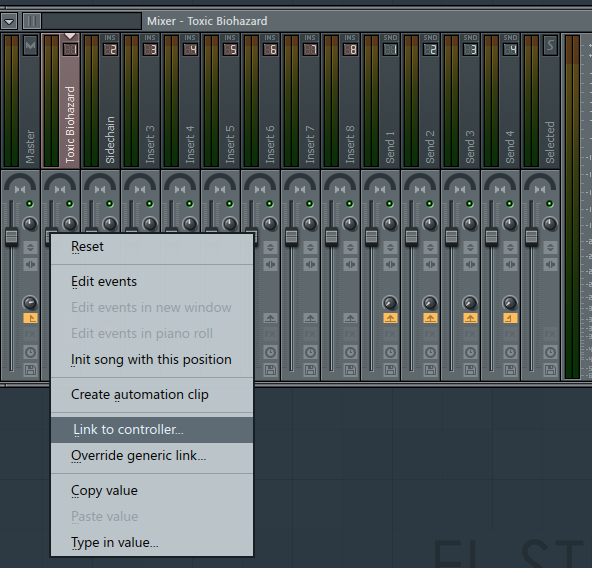
Task: Click Send 3 latency clock icon
Action: point(470,352)
